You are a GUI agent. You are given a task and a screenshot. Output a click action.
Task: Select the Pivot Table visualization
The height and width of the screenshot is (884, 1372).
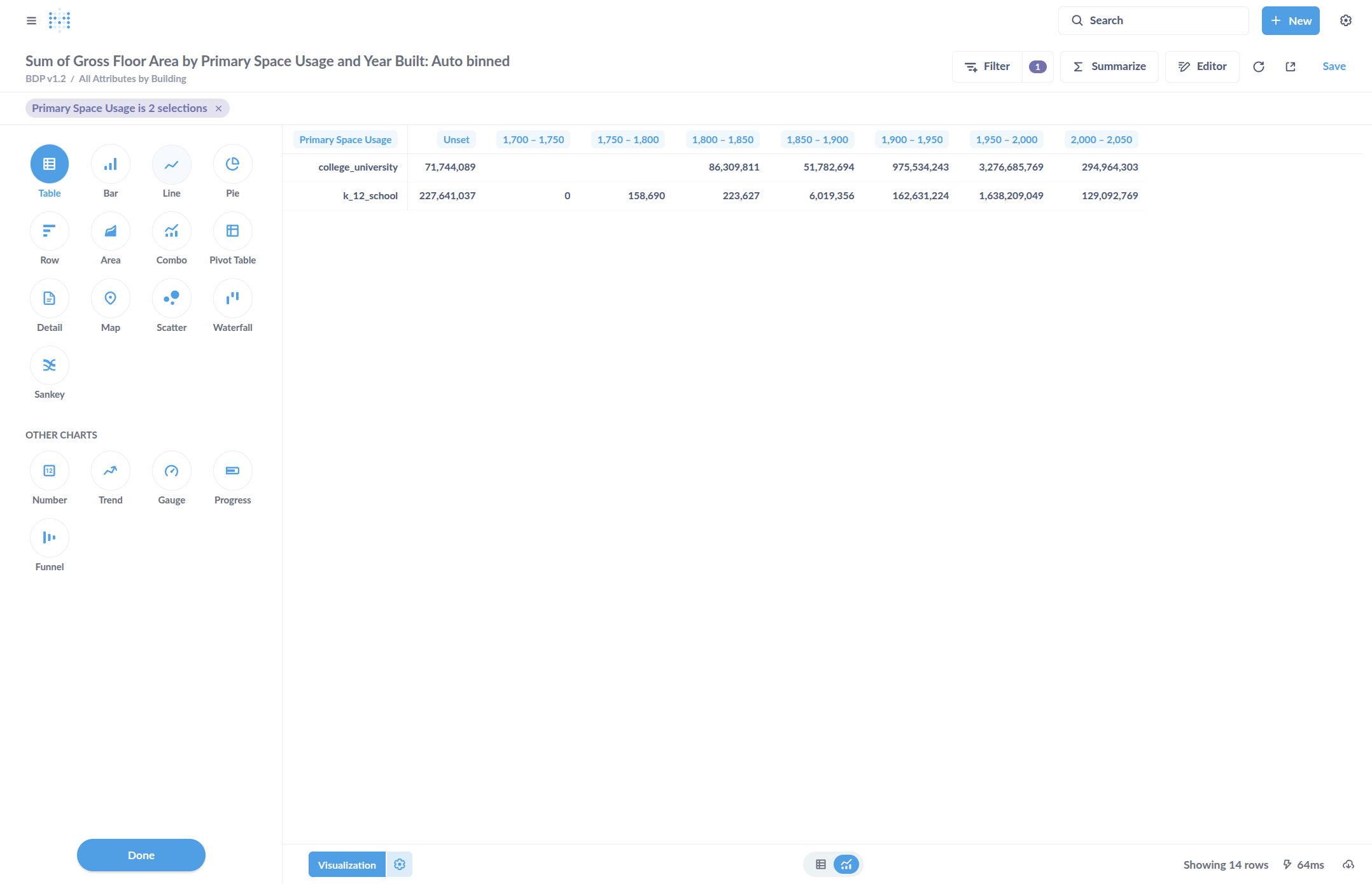232,231
